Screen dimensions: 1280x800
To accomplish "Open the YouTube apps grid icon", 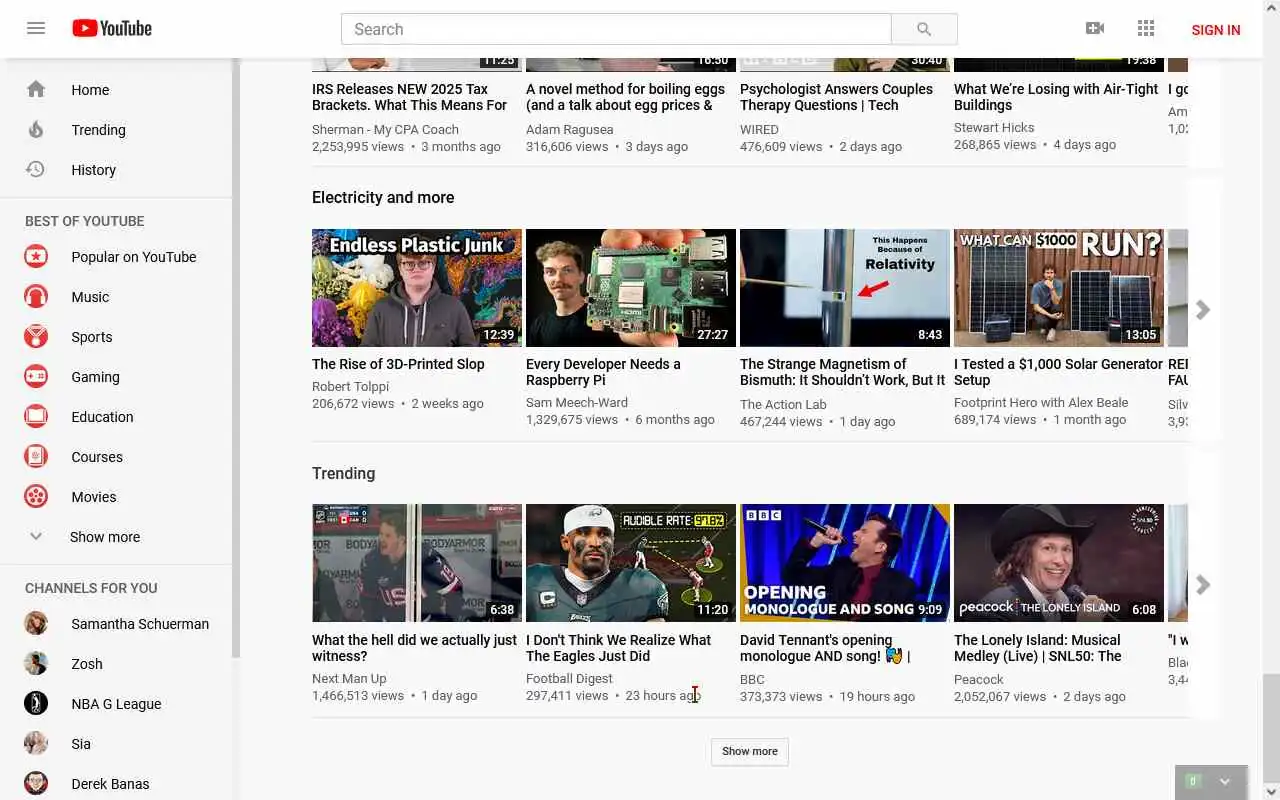I will [1146, 28].
